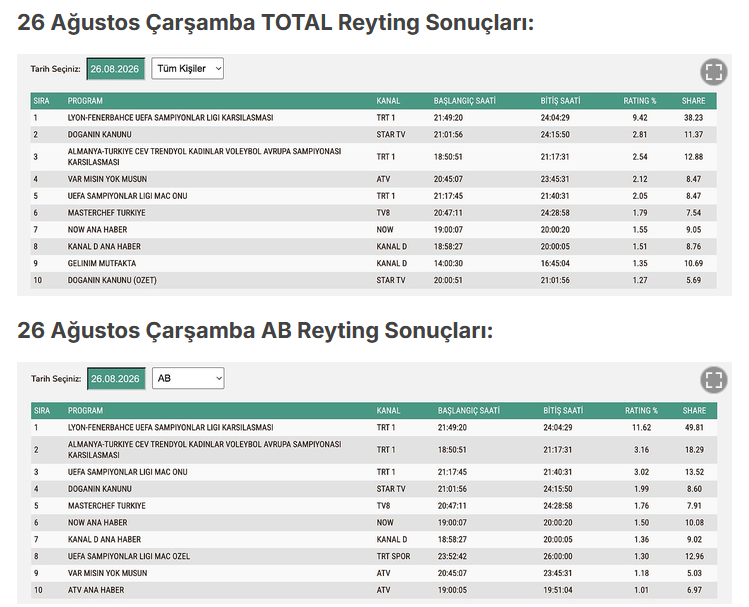Click BAŞLANGIÇ SAATİ header in AB table
Viewport: 749px width, 607px height.
(469, 411)
